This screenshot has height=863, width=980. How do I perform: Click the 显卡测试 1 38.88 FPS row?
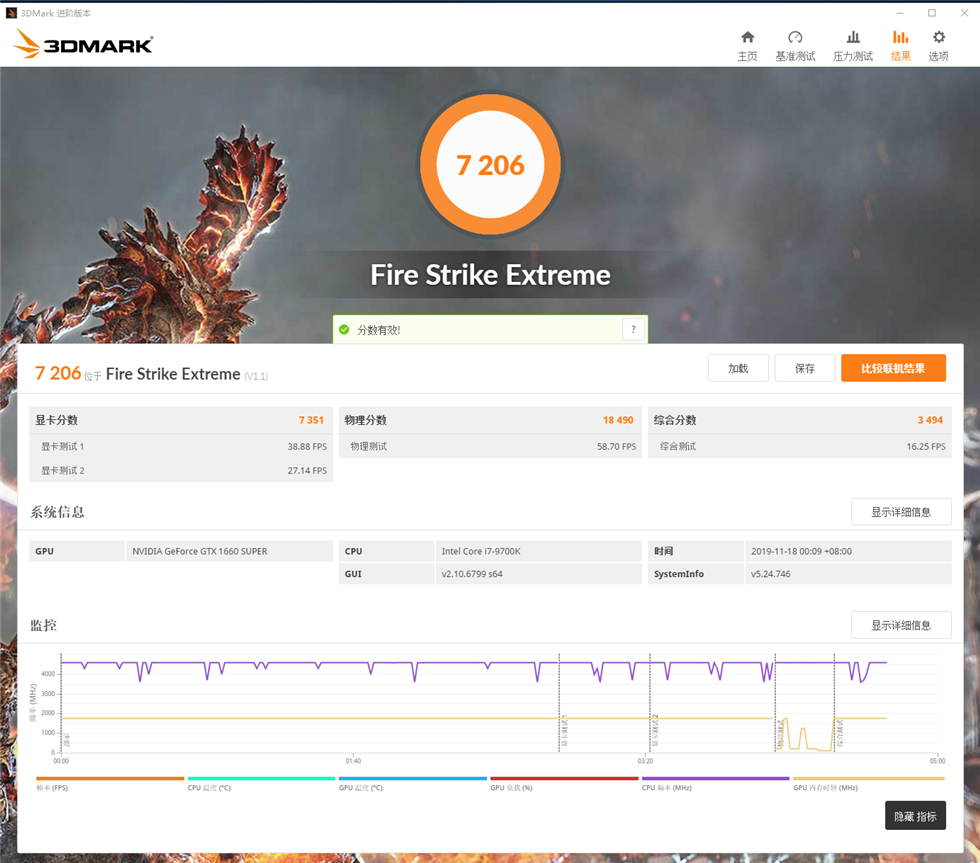point(181,446)
